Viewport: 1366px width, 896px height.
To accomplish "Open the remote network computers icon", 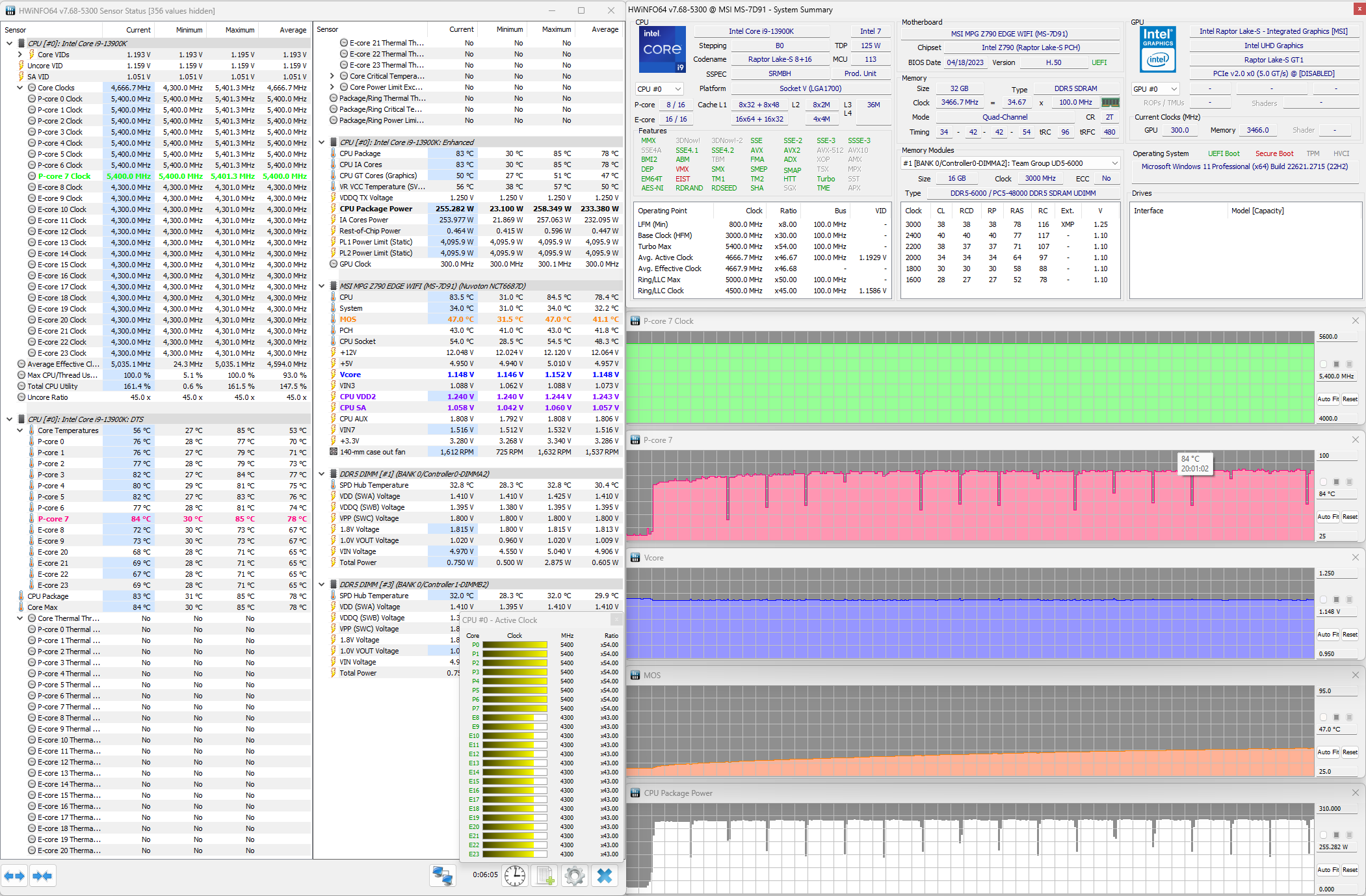I will 443,876.
